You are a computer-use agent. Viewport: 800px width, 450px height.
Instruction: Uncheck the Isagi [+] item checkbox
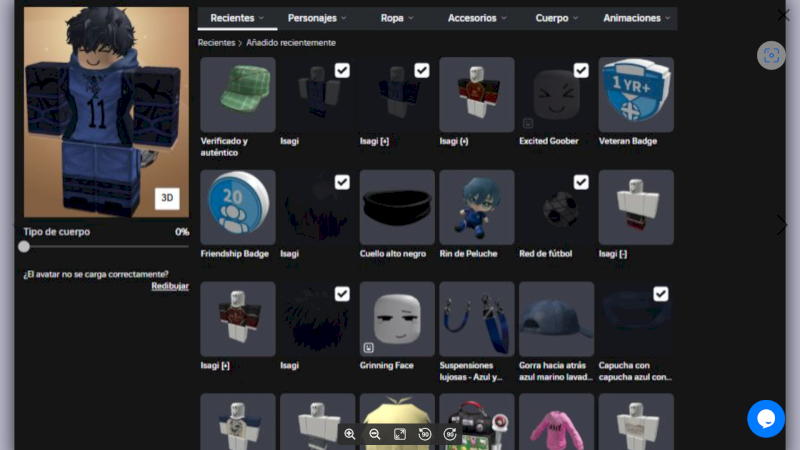coord(421,70)
